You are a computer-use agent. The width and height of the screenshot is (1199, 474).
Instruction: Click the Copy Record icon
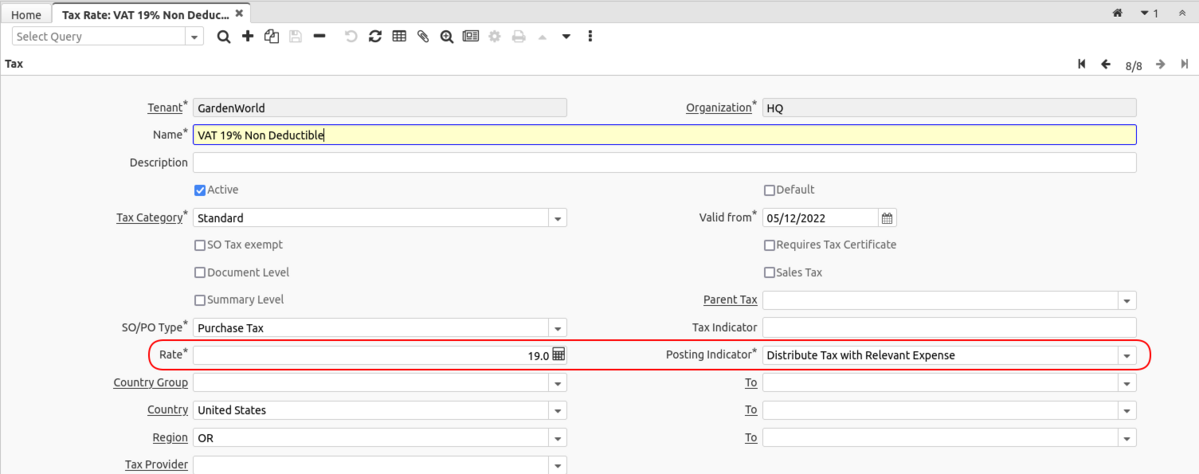click(271, 36)
